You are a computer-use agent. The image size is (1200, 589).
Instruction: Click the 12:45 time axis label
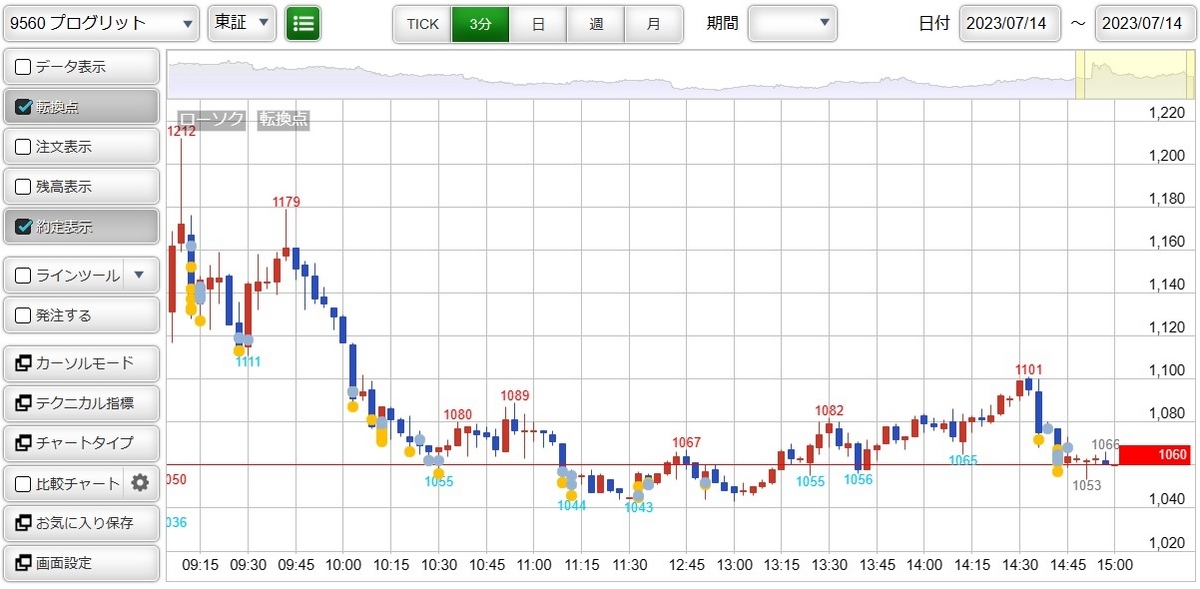(685, 564)
